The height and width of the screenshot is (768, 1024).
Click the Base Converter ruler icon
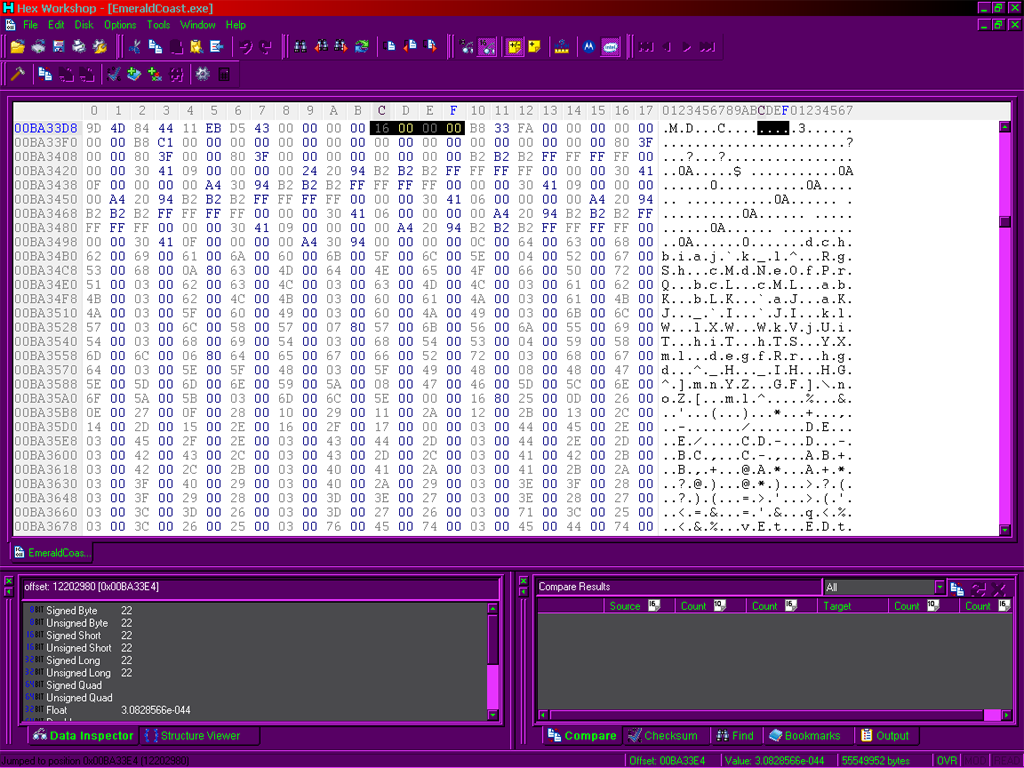coord(562,47)
